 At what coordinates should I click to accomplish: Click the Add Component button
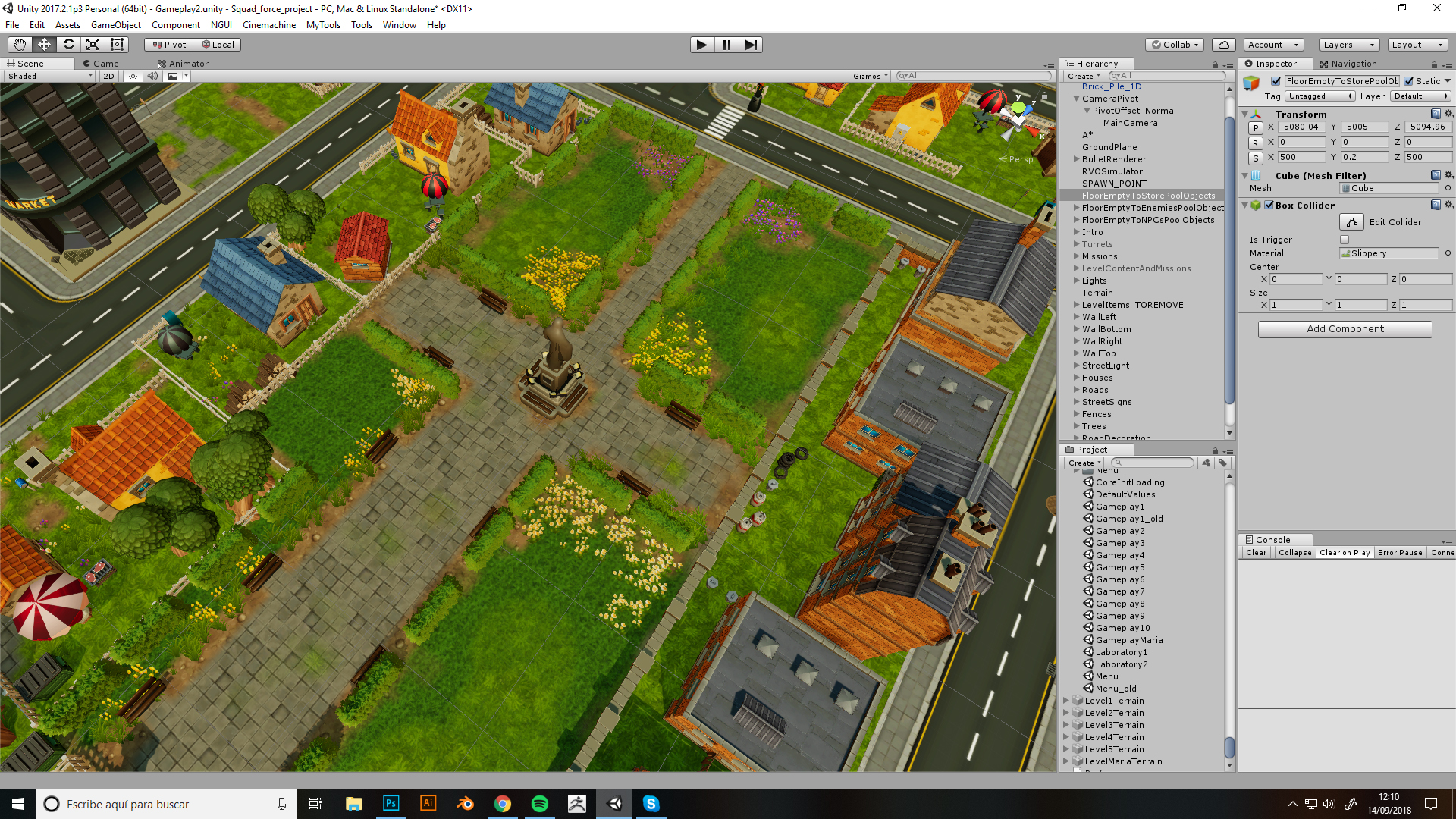tap(1345, 329)
